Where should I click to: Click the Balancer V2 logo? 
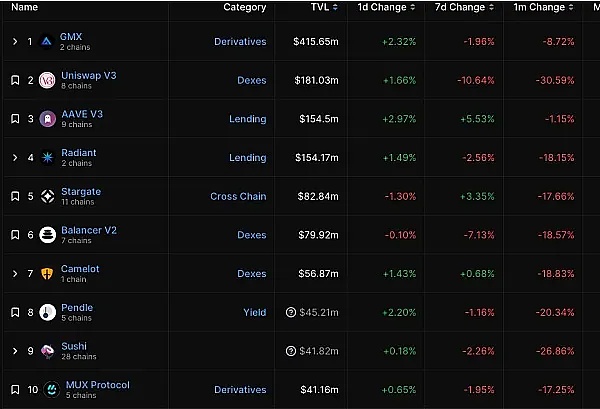click(x=47, y=235)
